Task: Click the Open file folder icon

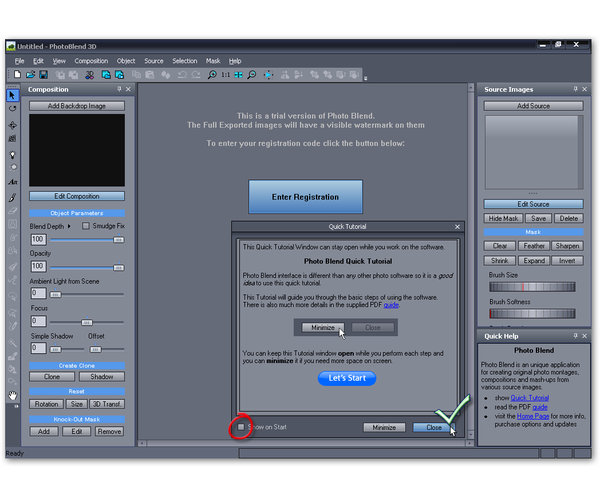Action: point(31,75)
